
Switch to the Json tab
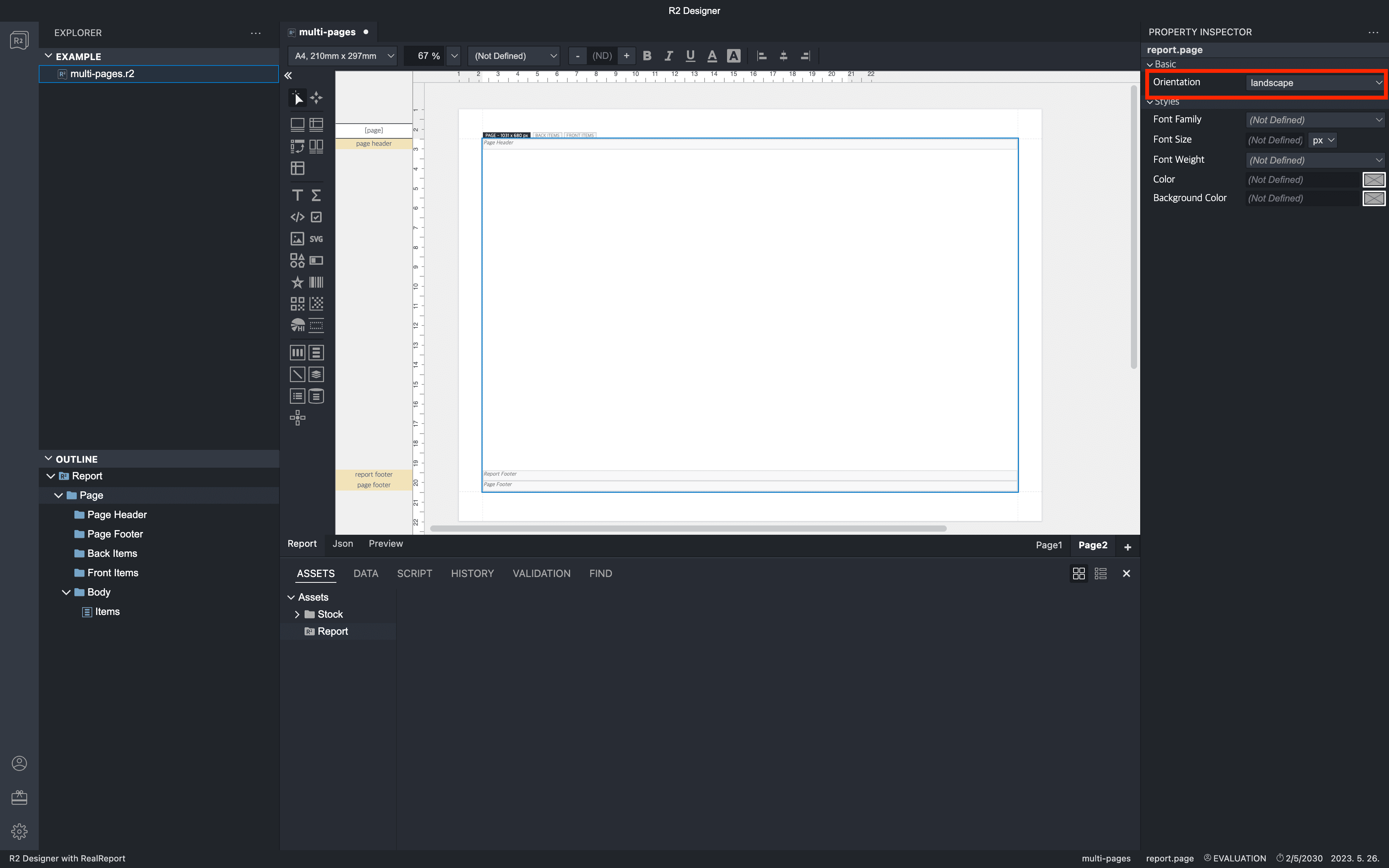click(343, 544)
